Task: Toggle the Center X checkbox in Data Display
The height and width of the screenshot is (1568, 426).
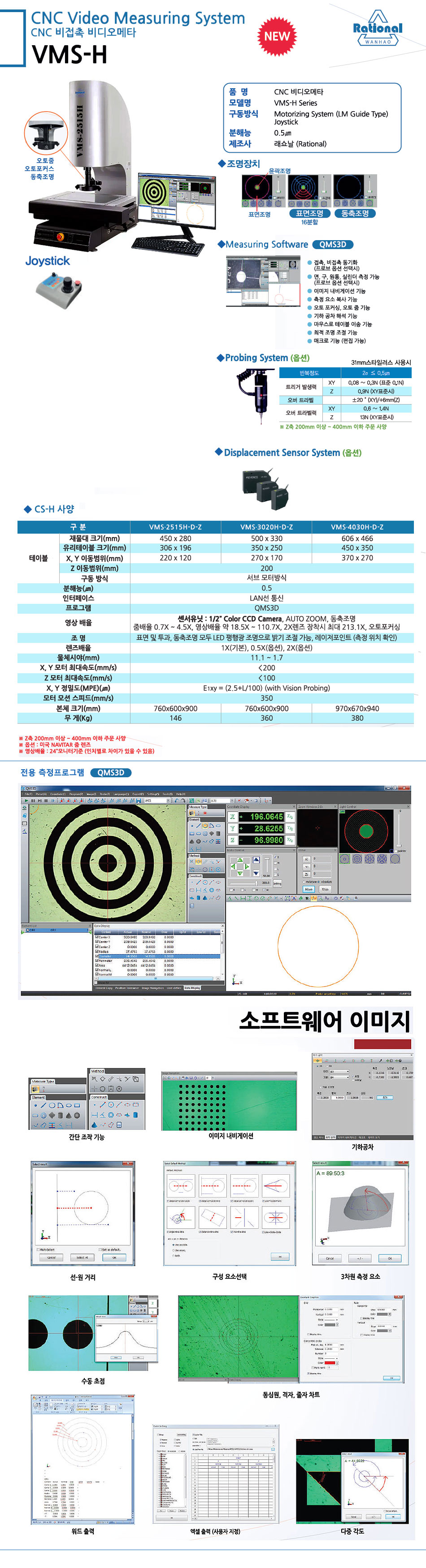Action: coord(96,937)
